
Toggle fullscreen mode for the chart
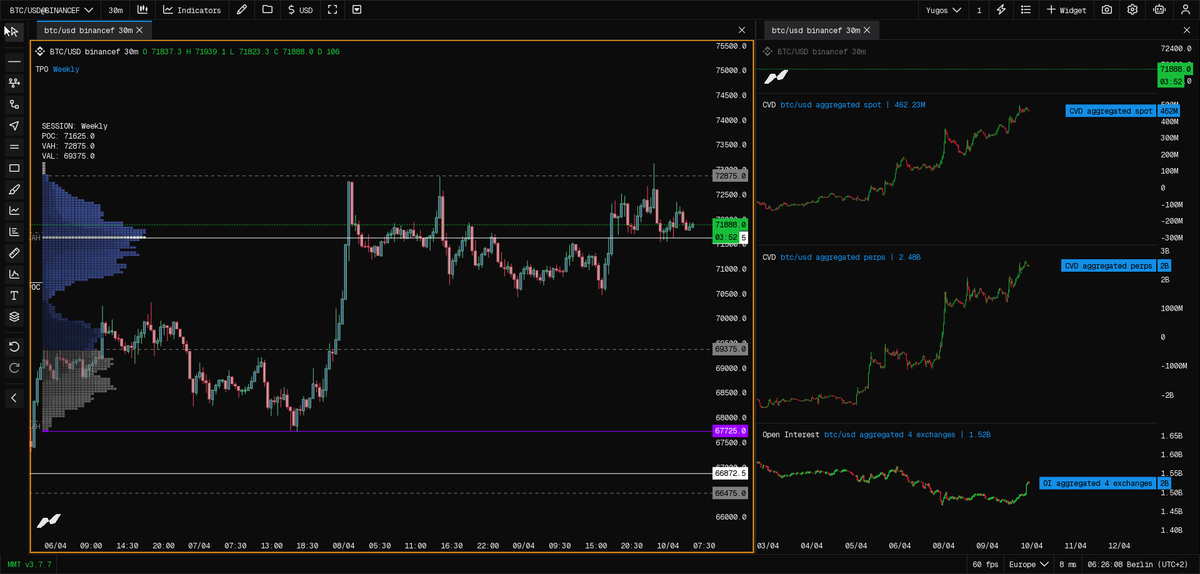click(332, 10)
